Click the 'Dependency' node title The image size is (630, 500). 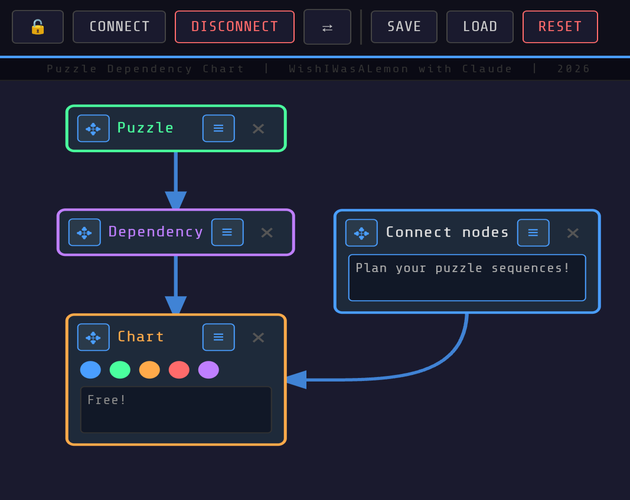tap(155, 232)
